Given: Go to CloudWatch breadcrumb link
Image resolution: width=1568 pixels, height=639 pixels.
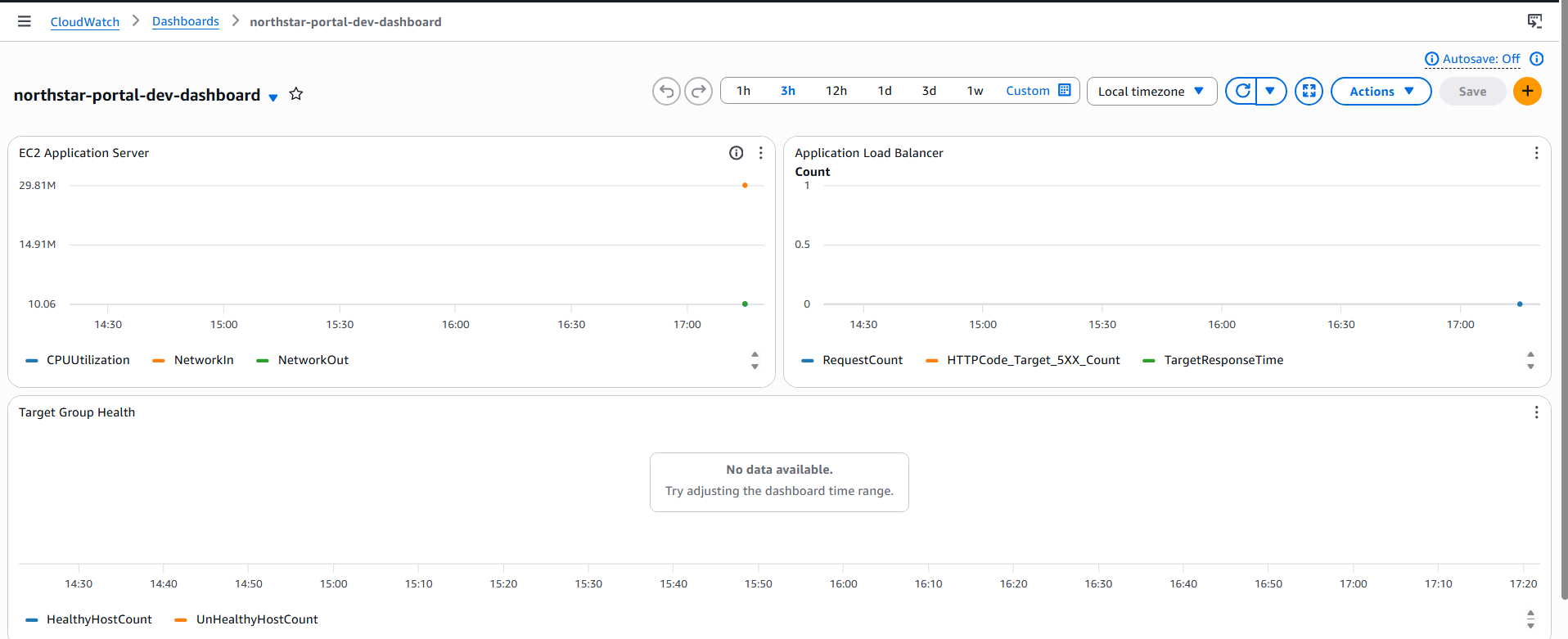Looking at the screenshot, I should (x=85, y=22).
